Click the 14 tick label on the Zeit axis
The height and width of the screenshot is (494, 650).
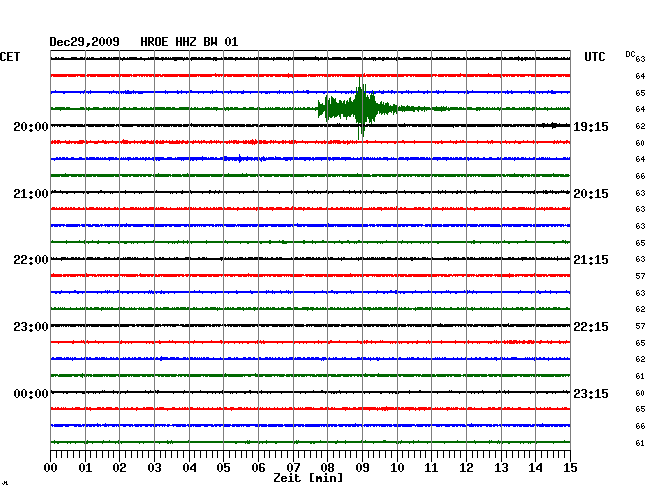coord(535,467)
